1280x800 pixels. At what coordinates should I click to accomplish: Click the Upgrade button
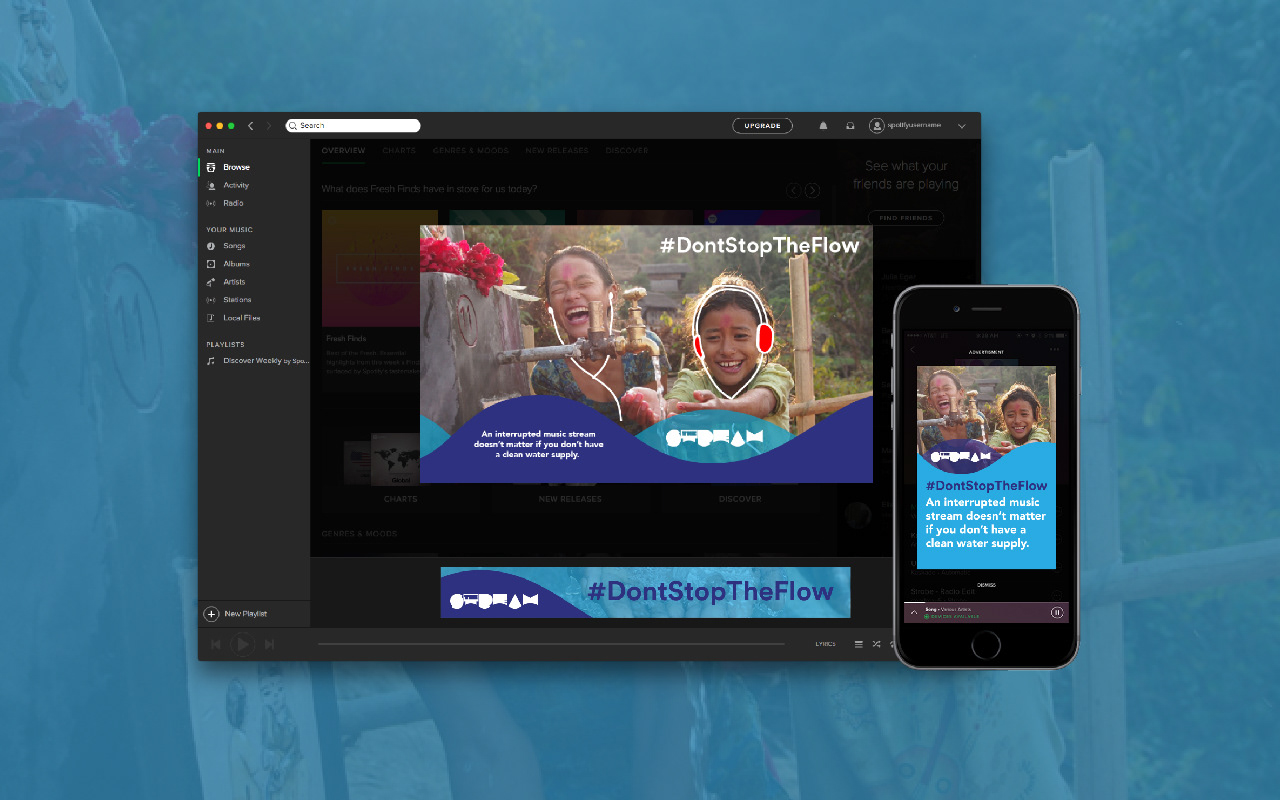tap(762, 126)
